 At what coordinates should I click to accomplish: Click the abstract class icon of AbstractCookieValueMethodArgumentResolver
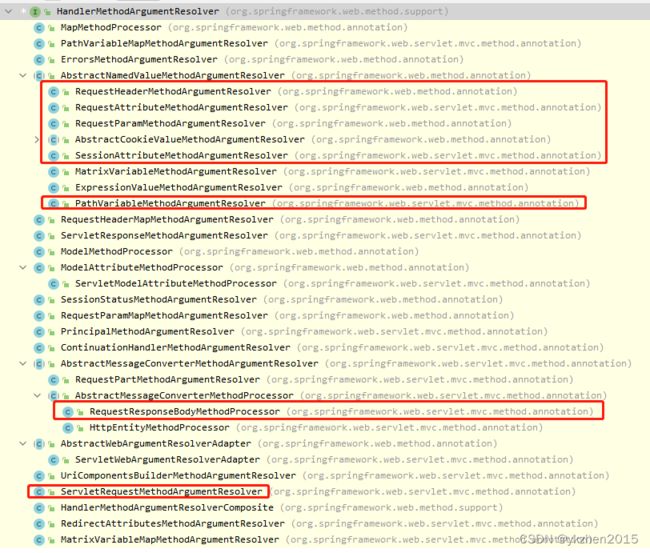(53, 140)
